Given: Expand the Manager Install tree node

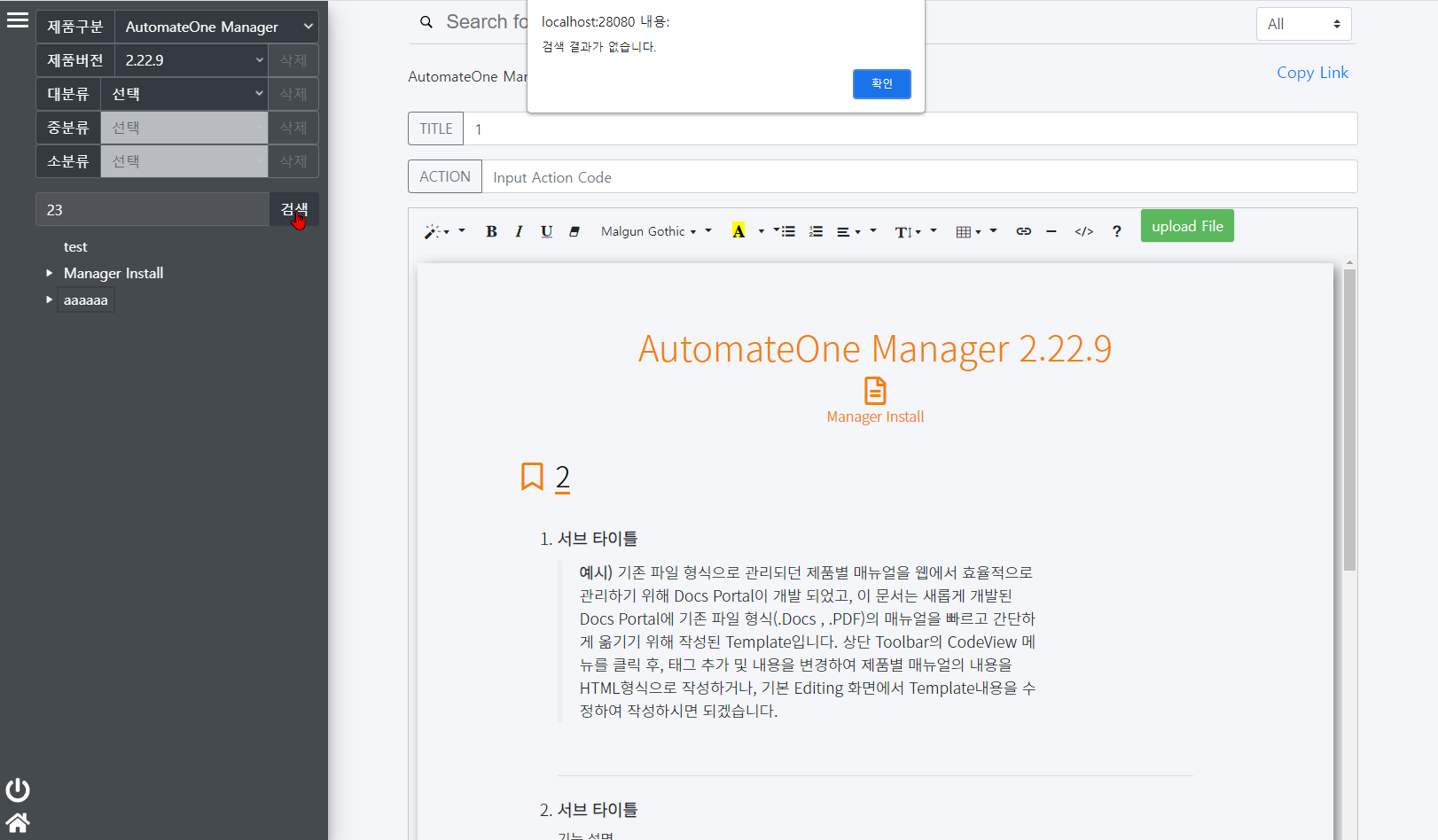Looking at the screenshot, I should (x=50, y=273).
